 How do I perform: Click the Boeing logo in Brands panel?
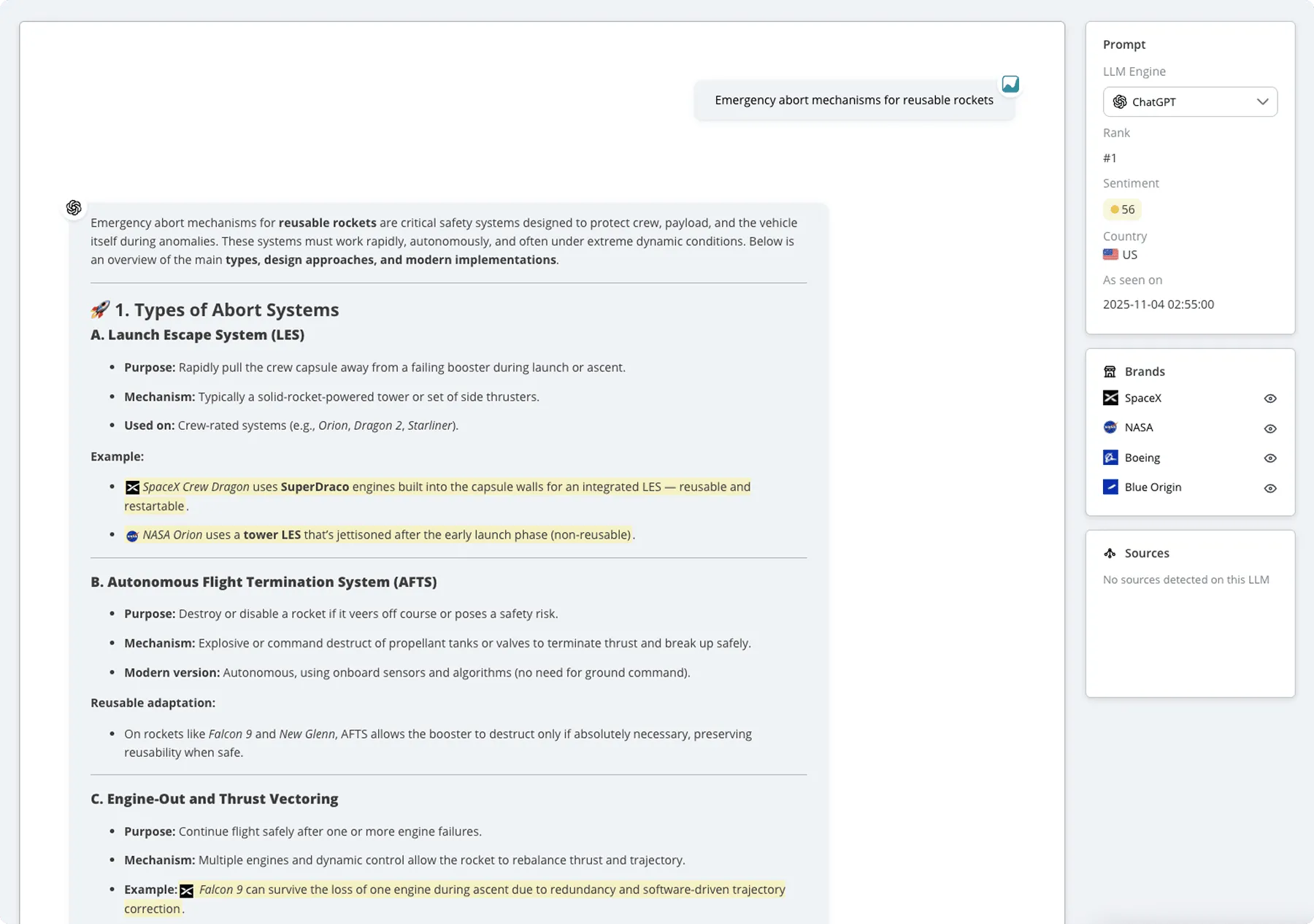pyautogui.click(x=1110, y=458)
